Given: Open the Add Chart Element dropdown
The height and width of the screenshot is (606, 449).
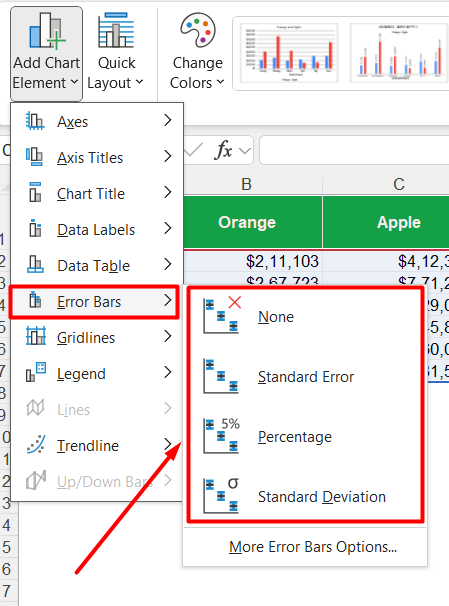Looking at the screenshot, I should (x=46, y=53).
